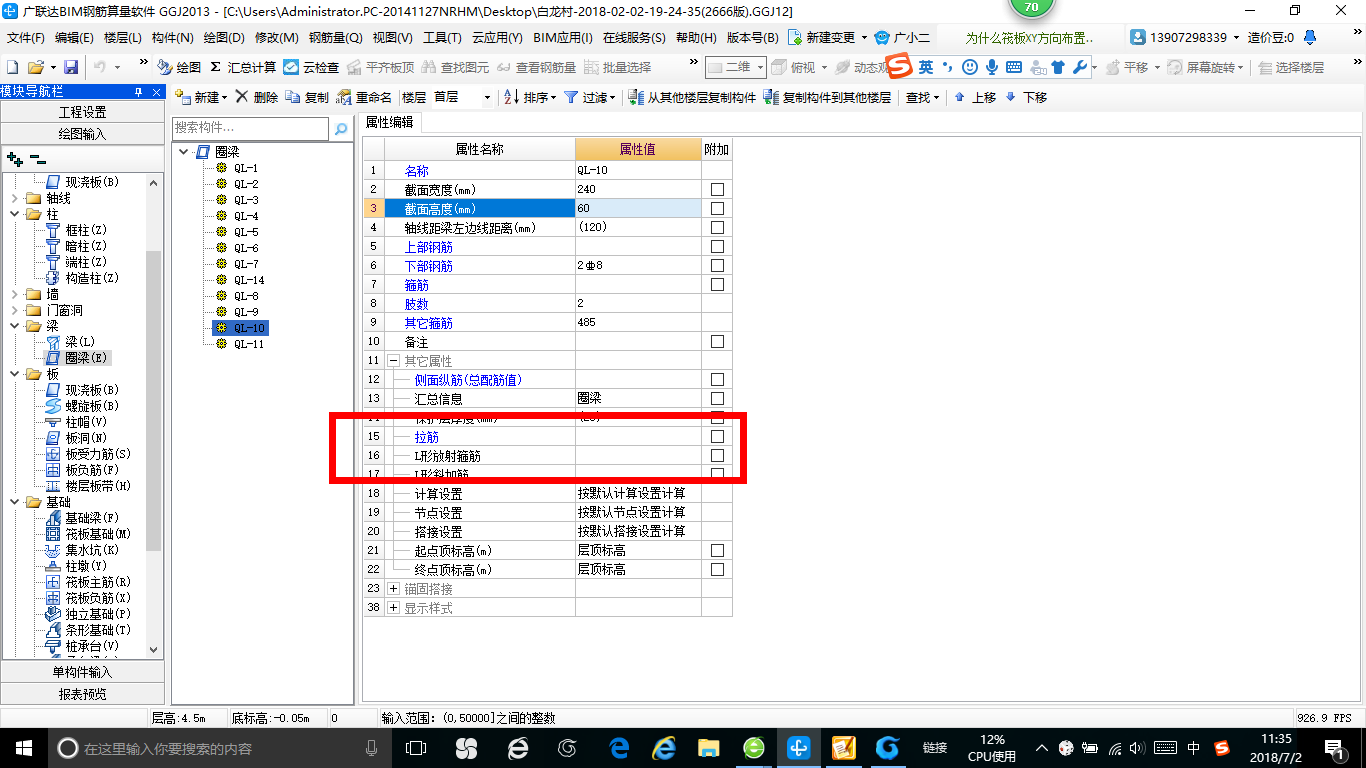Click the 绘图输入 button
The image size is (1366, 768).
[82, 134]
